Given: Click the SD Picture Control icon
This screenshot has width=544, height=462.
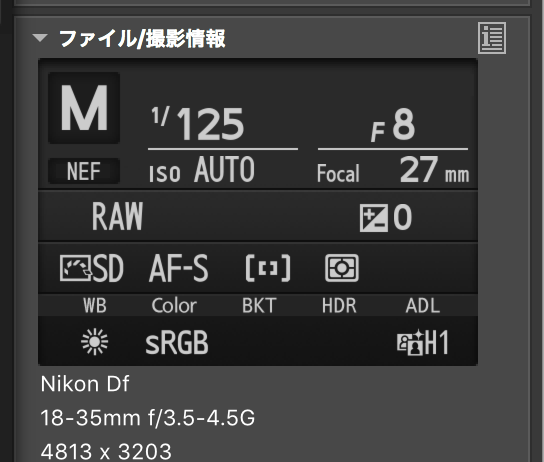Looking at the screenshot, I should (92, 268).
